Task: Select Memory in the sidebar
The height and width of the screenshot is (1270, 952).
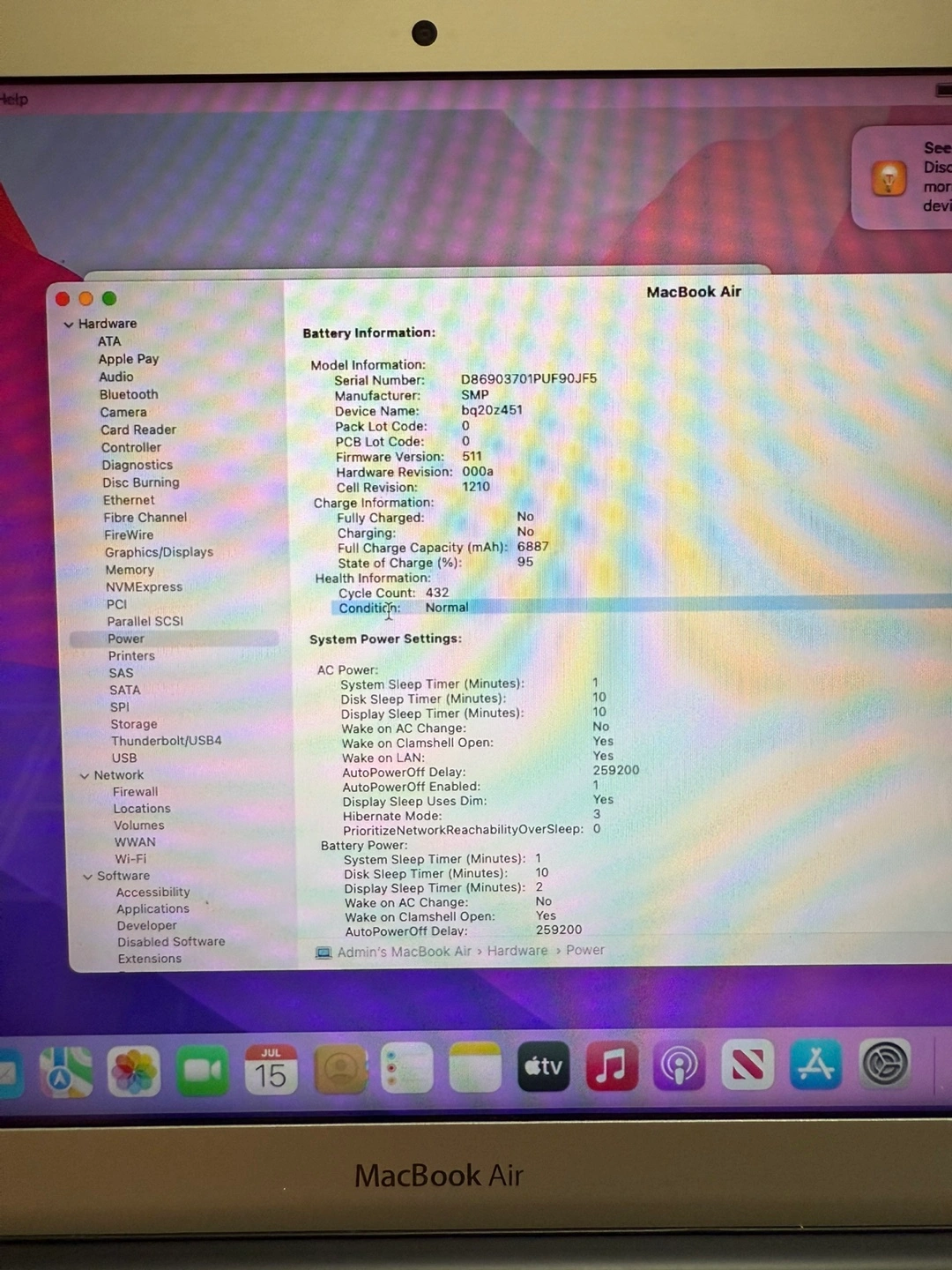Action: pyautogui.click(x=130, y=570)
